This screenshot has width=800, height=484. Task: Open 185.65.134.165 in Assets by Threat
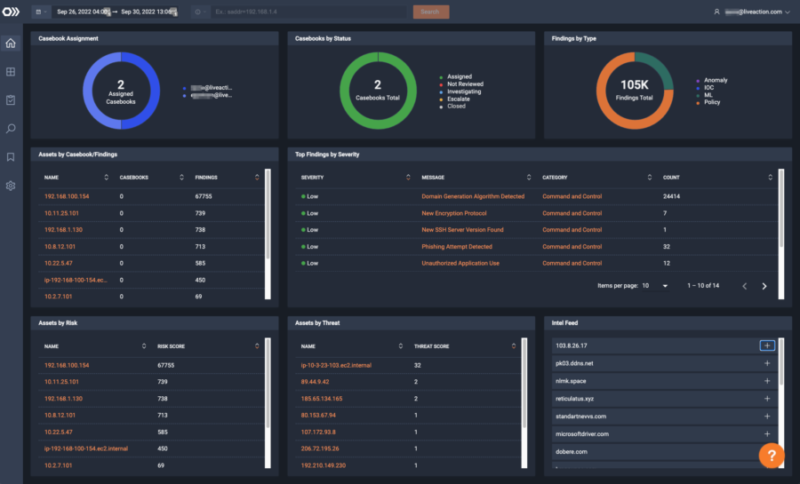[x=321, y=399]
